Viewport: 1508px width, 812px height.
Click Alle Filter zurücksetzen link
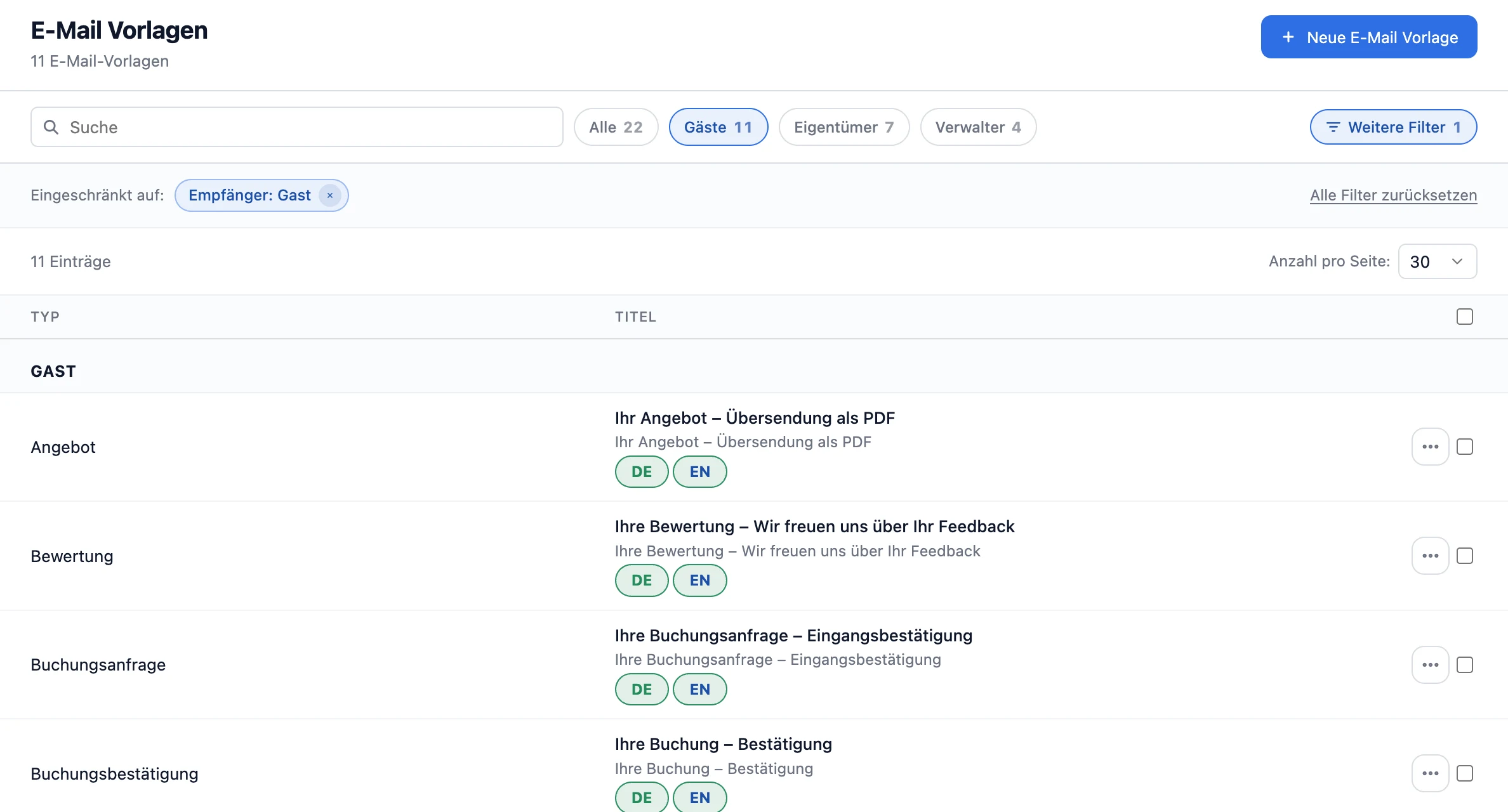1393,195
